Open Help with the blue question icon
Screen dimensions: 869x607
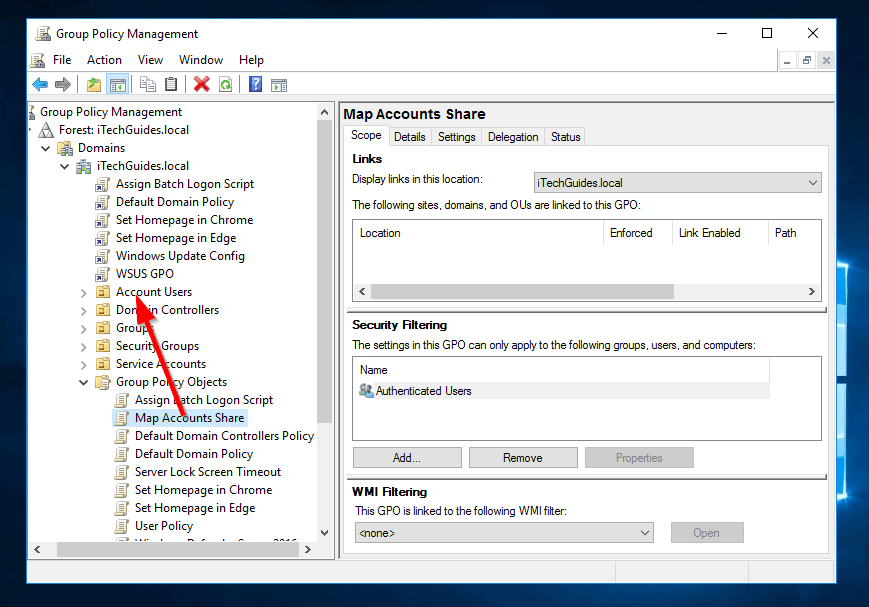[256, 85]
